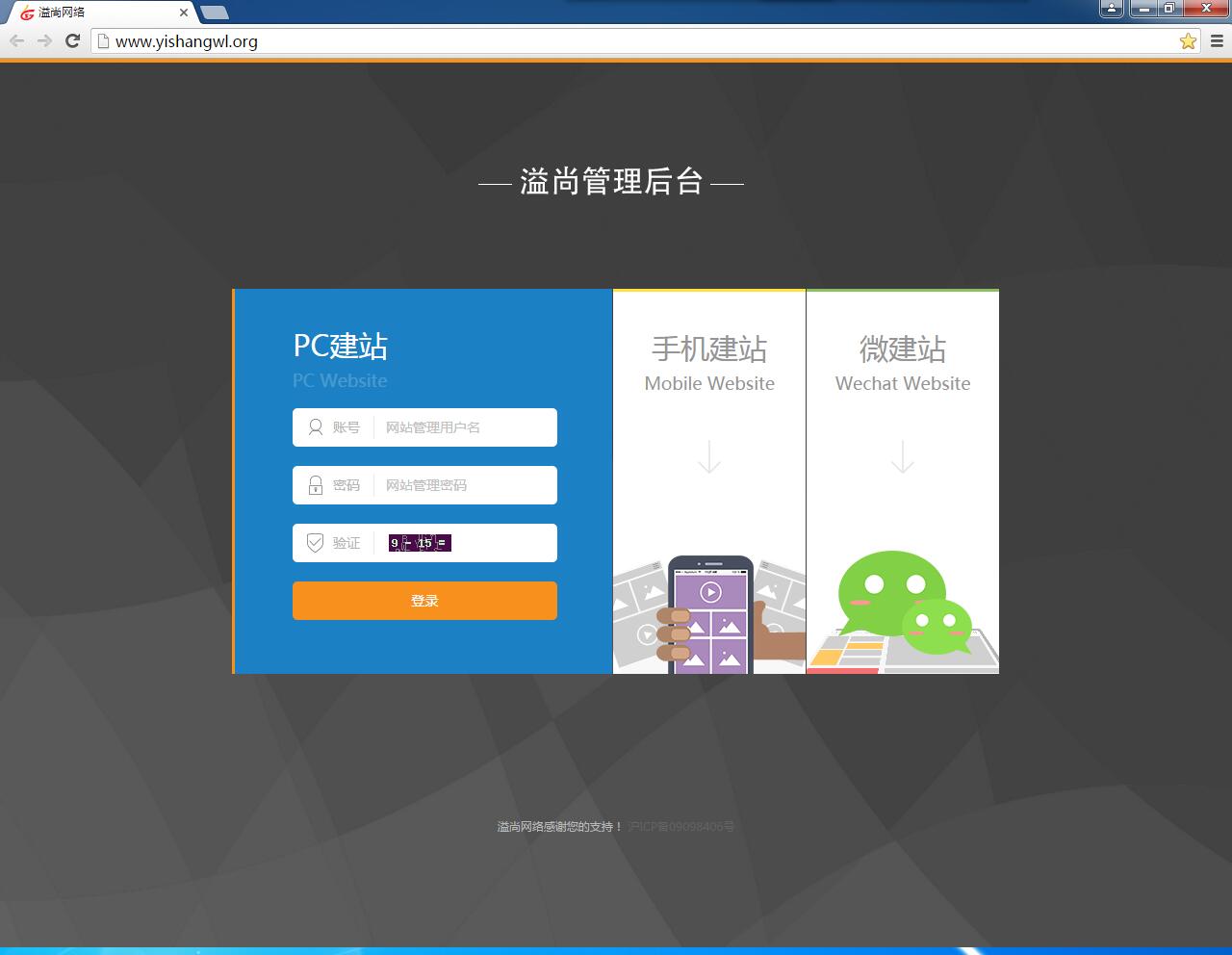Click the user icon beside 账号
Screen dimensions: 1232x955
315,427
